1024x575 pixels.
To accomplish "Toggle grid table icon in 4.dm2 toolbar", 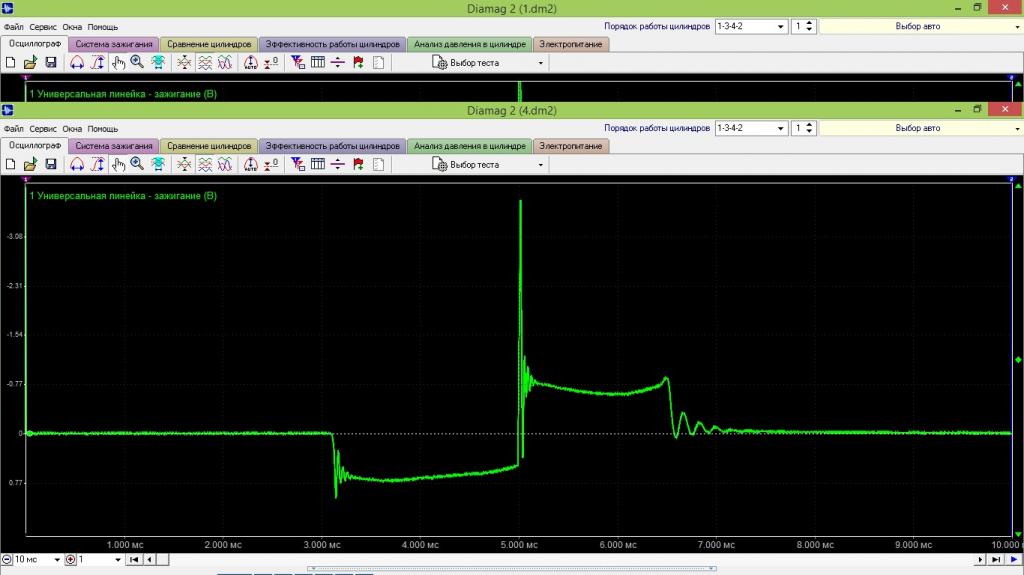I will coord(318,165).
